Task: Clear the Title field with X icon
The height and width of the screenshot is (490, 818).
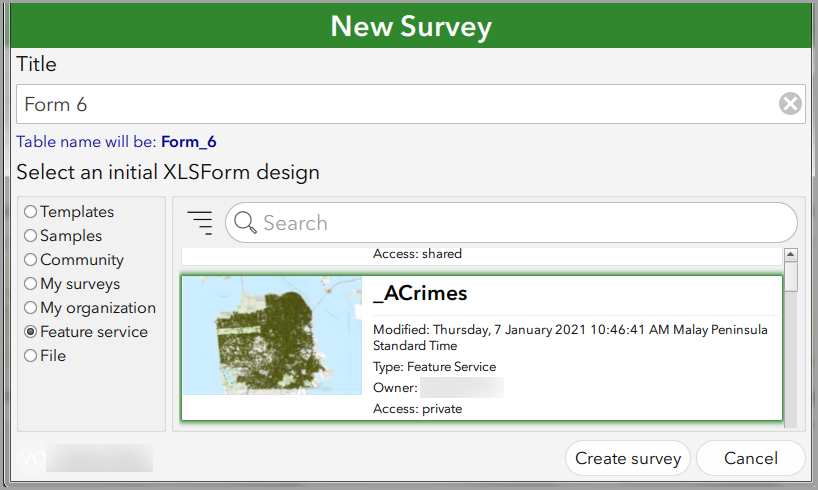Action: coord(790,103)
